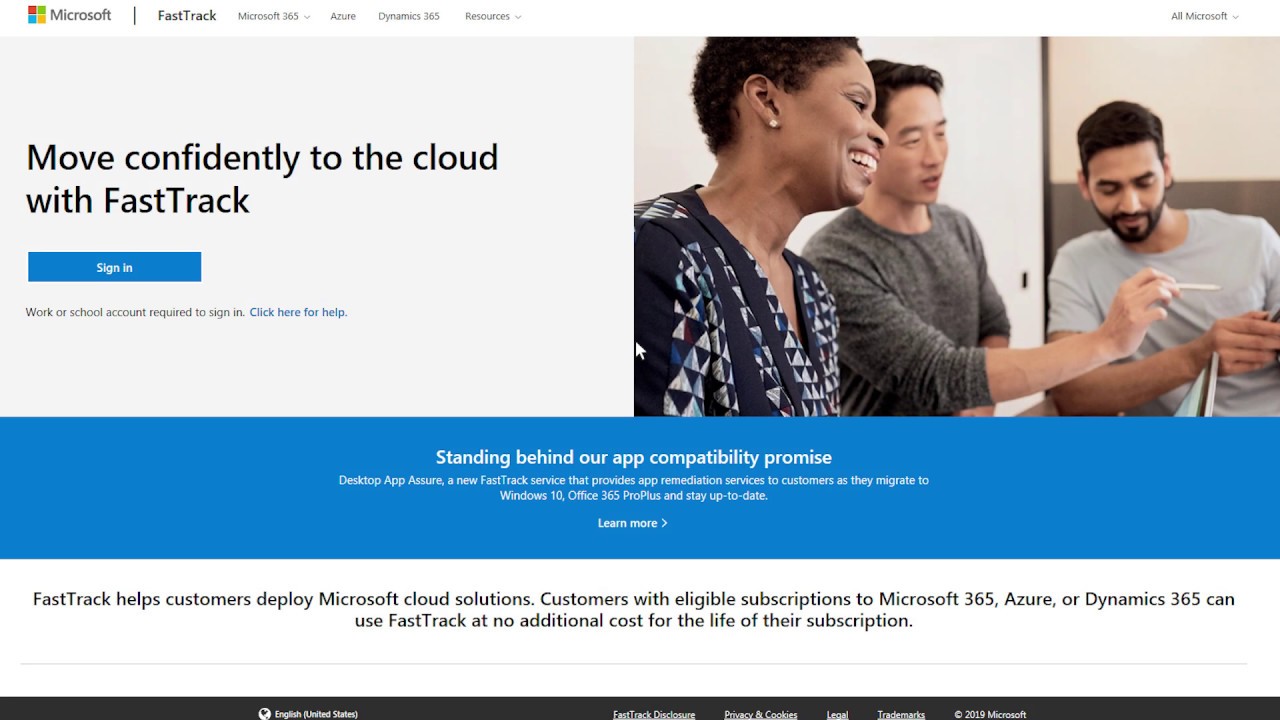1280x720 pixels.
Task: Open the FastTrack Disclosure footer link
Action: (654, 715)
